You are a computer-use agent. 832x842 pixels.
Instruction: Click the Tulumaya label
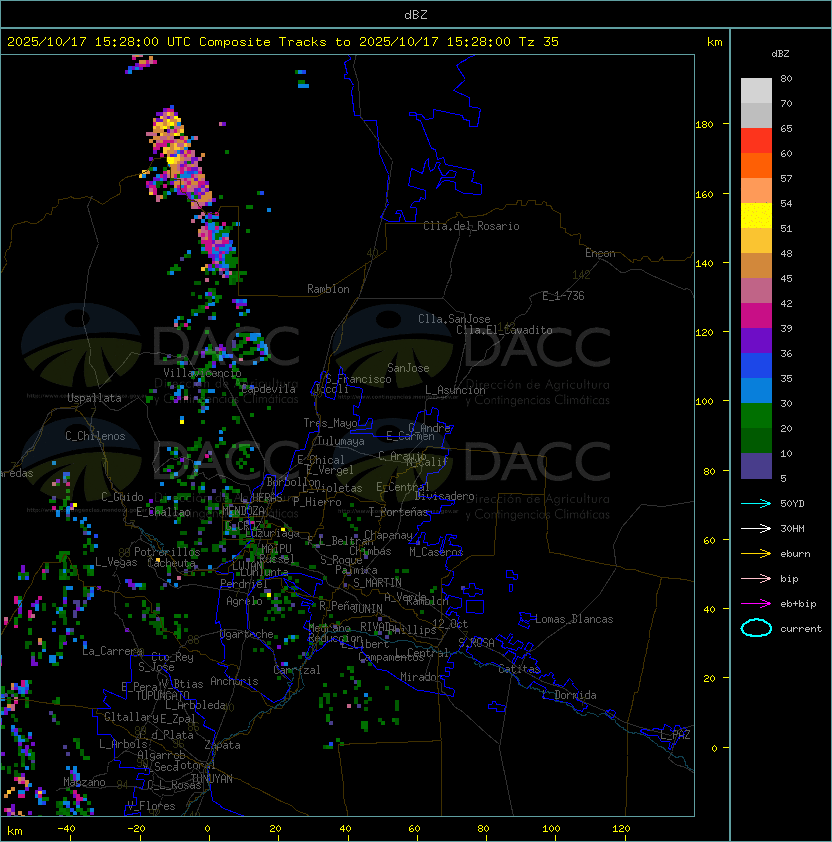(341, 441)
